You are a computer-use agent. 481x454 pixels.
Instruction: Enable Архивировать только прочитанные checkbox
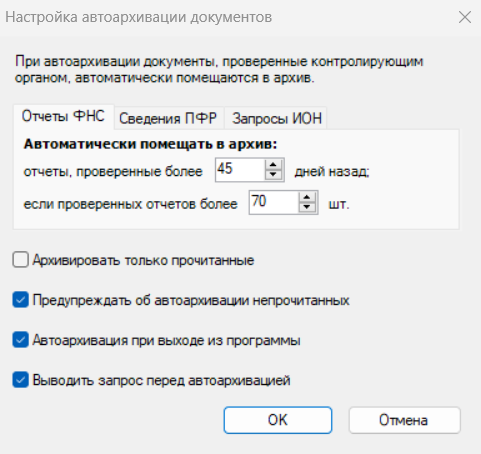tap(21, 260)
